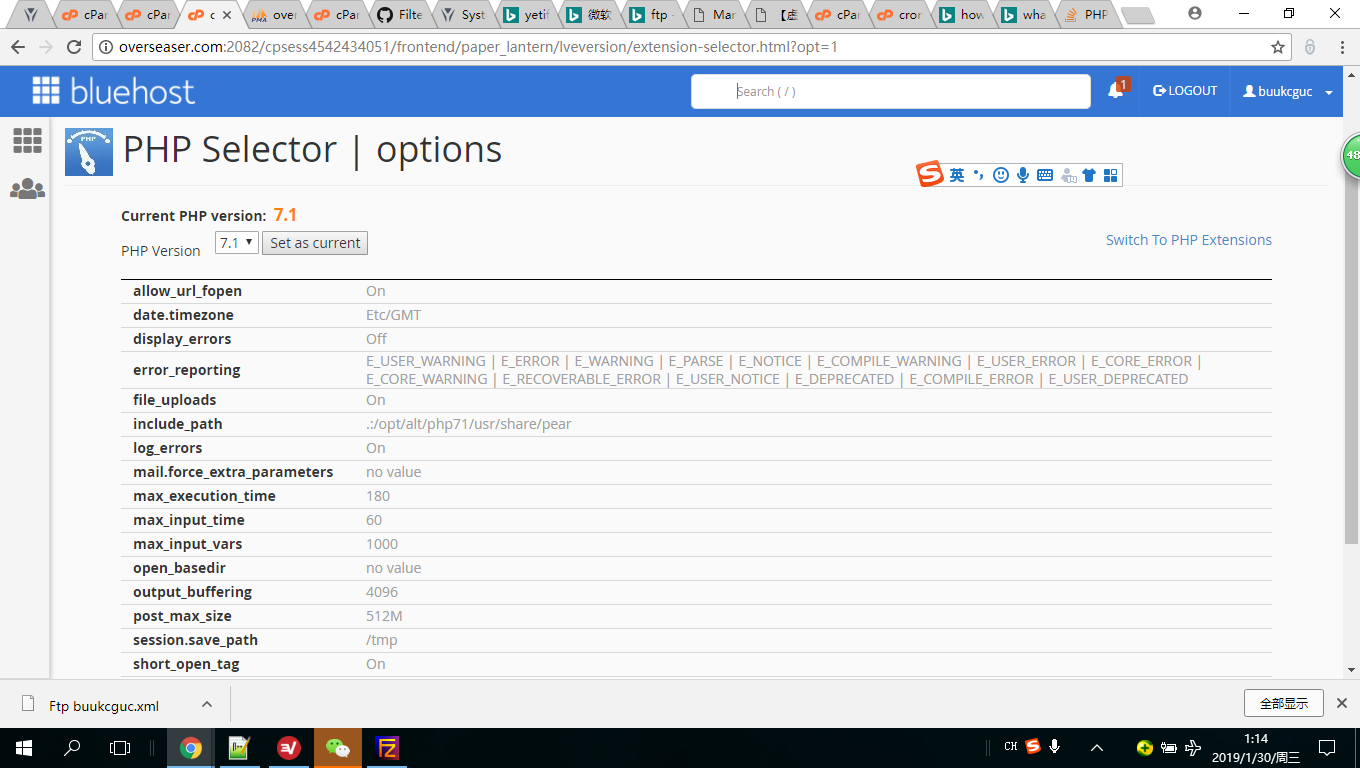Click the PHP Selector gauge icon
1360x768 pixels.
tap(89, 152)
